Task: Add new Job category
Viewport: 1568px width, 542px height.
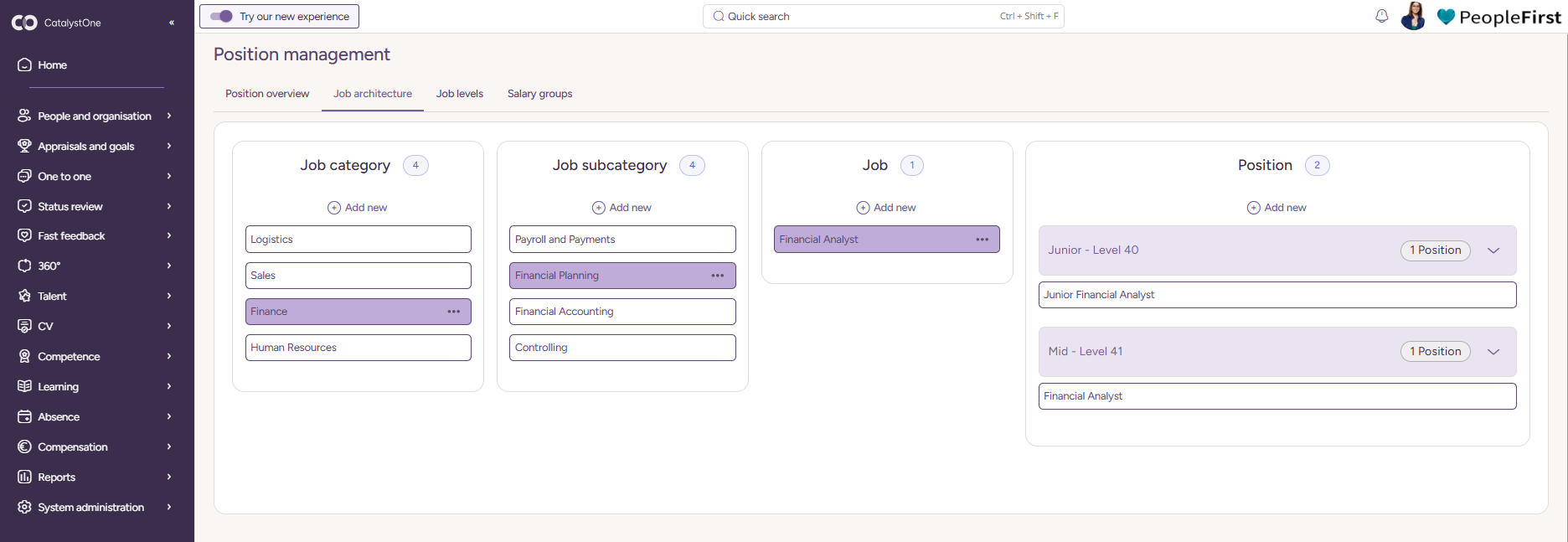Action: [358, 208]
